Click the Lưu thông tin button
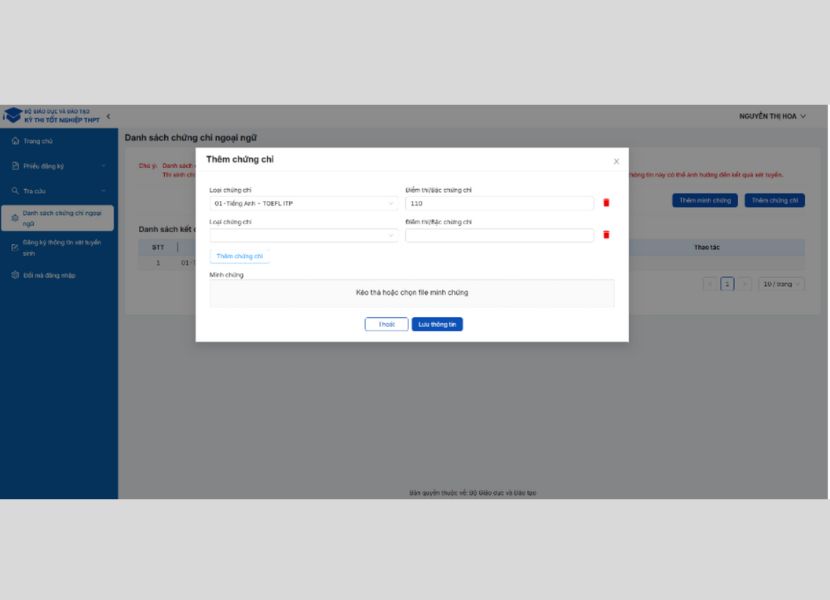This screenshot has height=600, width=830. tap(437, 324)
